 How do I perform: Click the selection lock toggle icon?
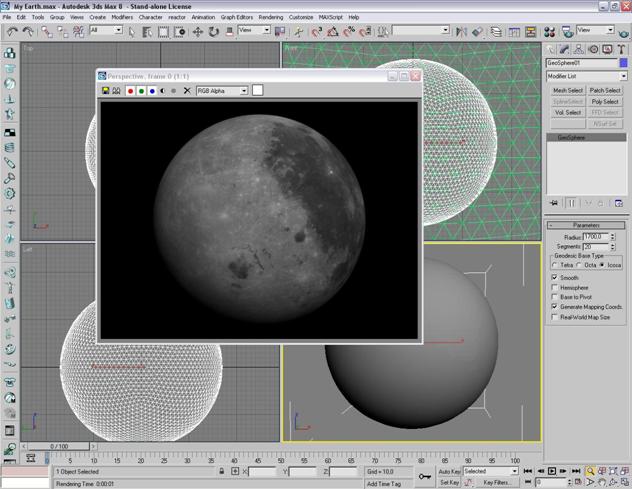[221, 471]
